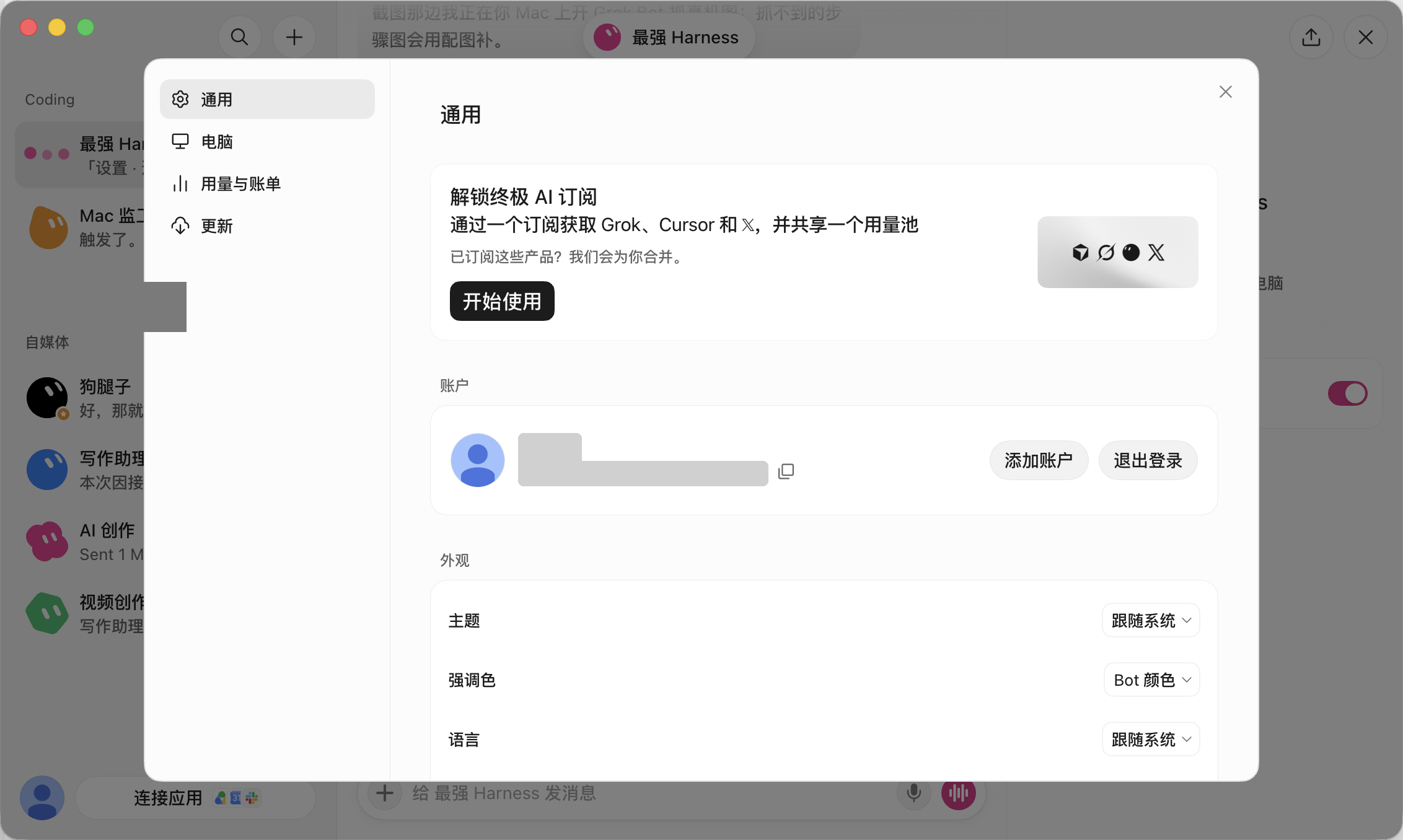This screenshot has height=840, width=1403.
Task: Click the share icon at top right
Action: point(1311,37)
